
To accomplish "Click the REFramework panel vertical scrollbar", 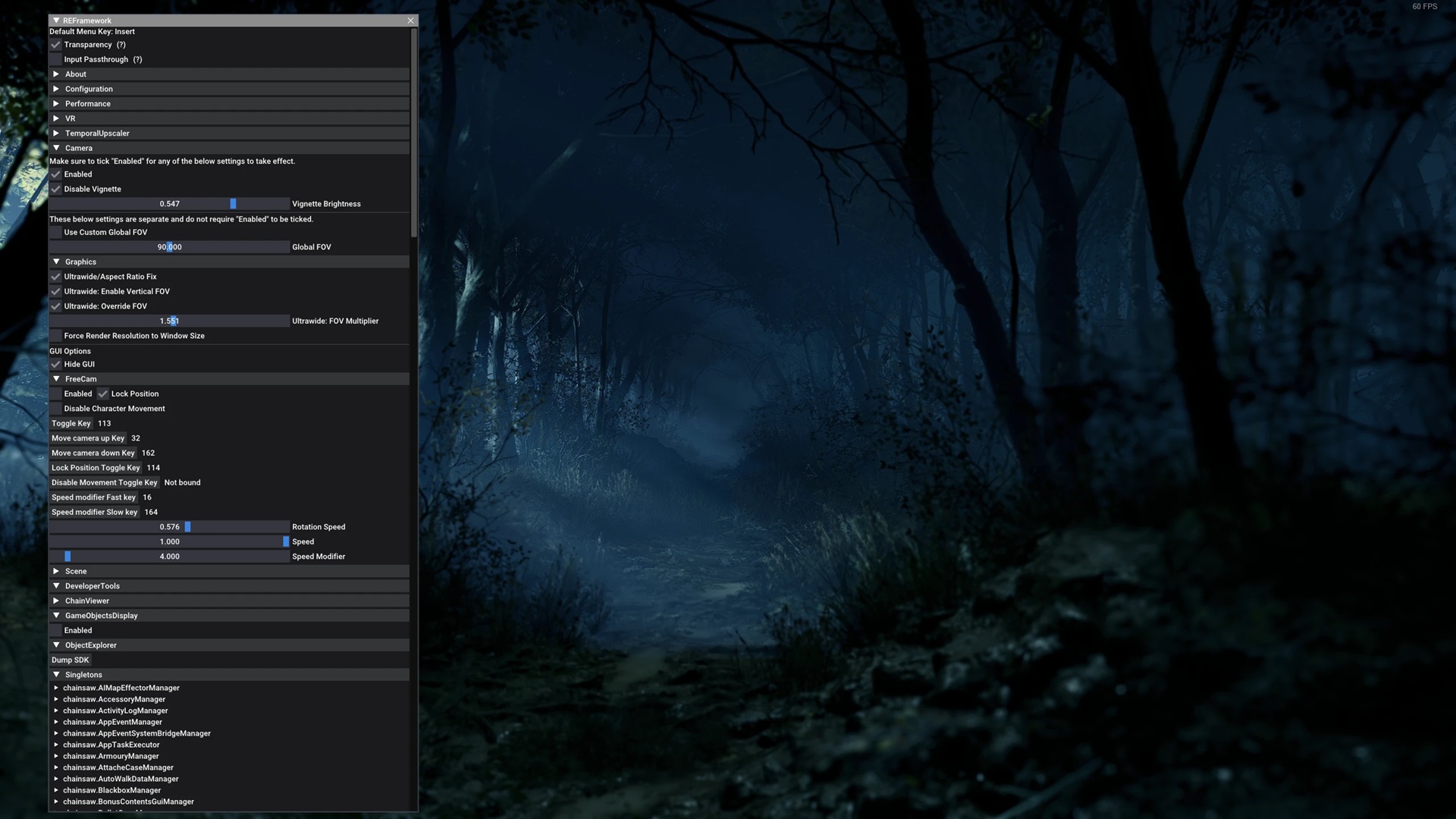I will (x=413, y=133).
